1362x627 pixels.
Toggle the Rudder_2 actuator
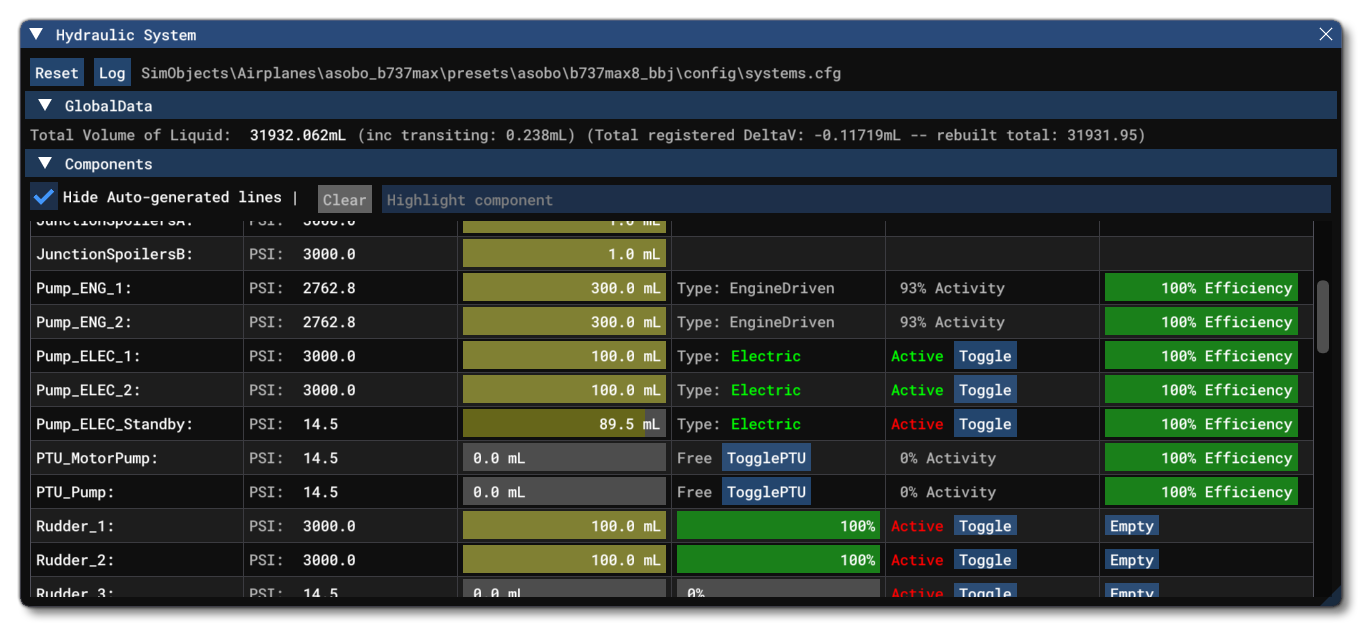pyautogui.click(x=985, y=559)
